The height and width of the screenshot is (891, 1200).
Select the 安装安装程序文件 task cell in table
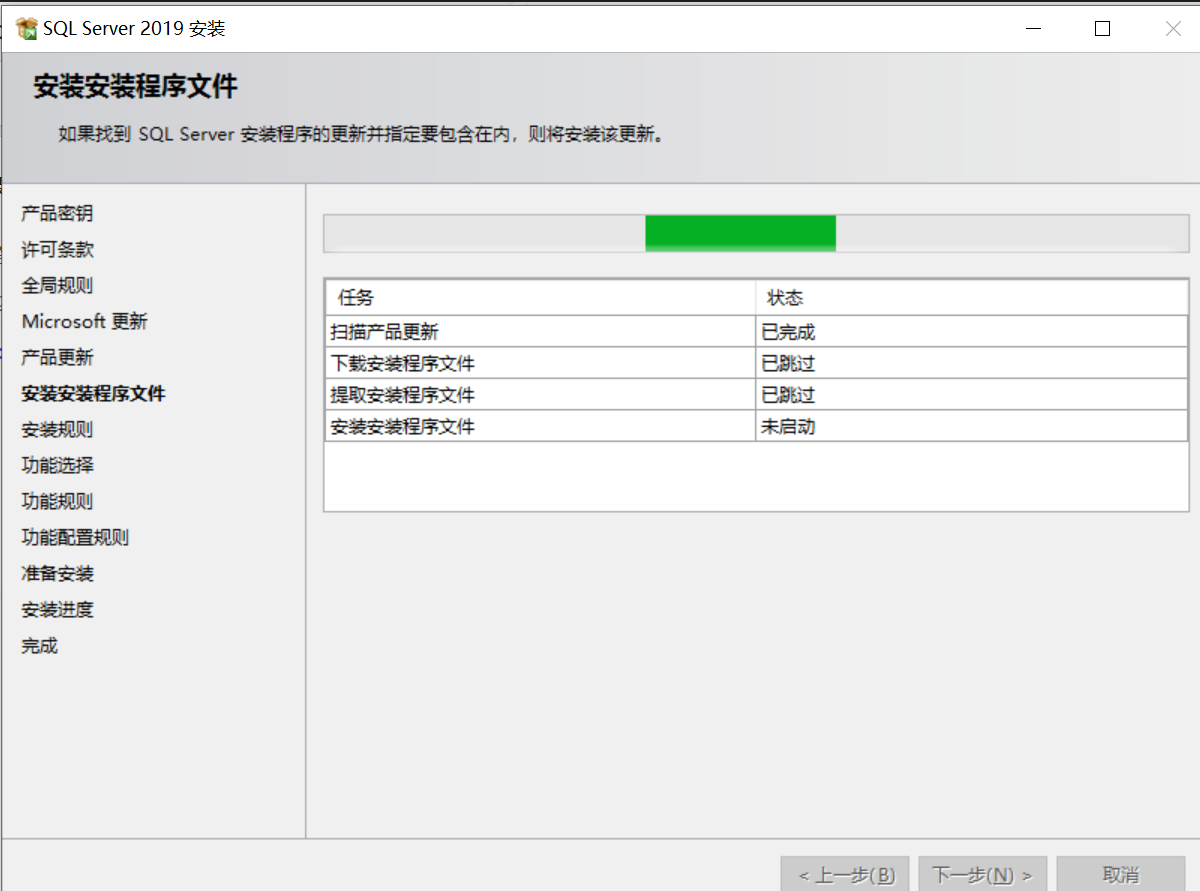pyautogui.click(x=540, y=427)
